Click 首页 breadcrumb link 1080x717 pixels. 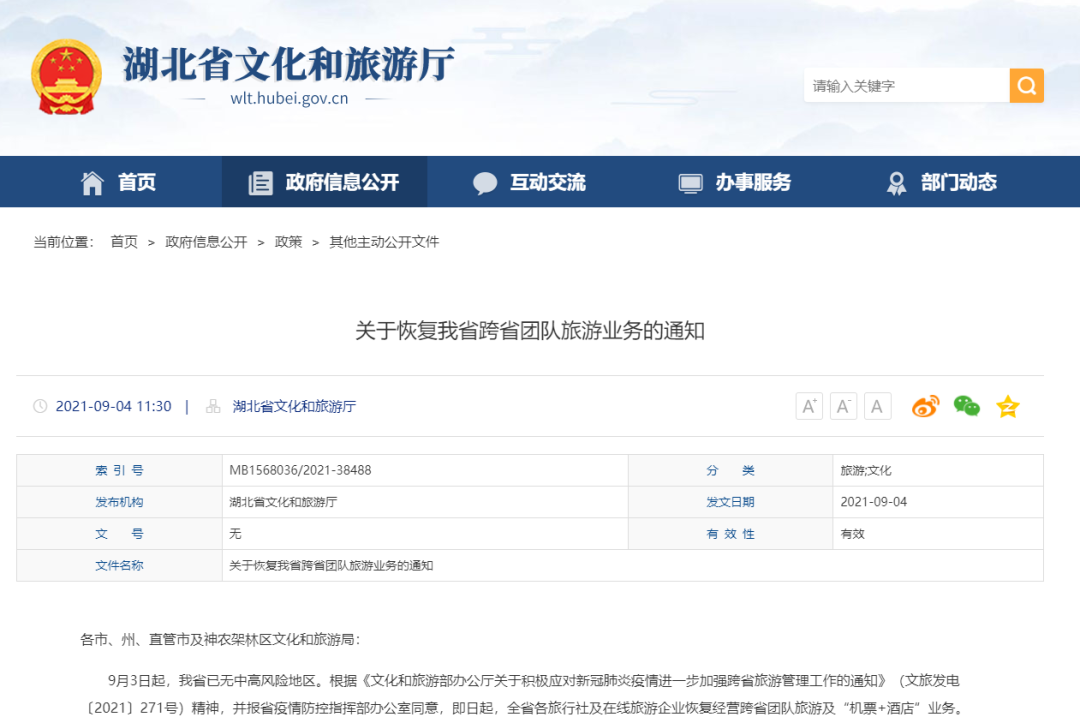pyautogui.click(x=124, y=242)
